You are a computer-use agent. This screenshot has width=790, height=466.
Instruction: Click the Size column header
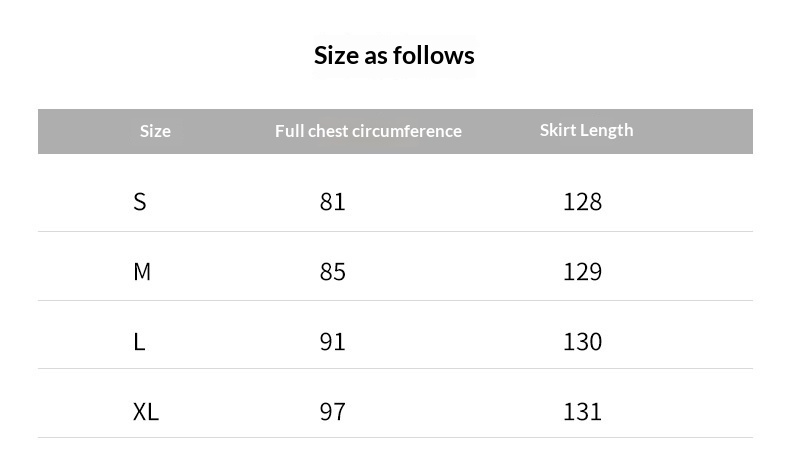[155, 131]
